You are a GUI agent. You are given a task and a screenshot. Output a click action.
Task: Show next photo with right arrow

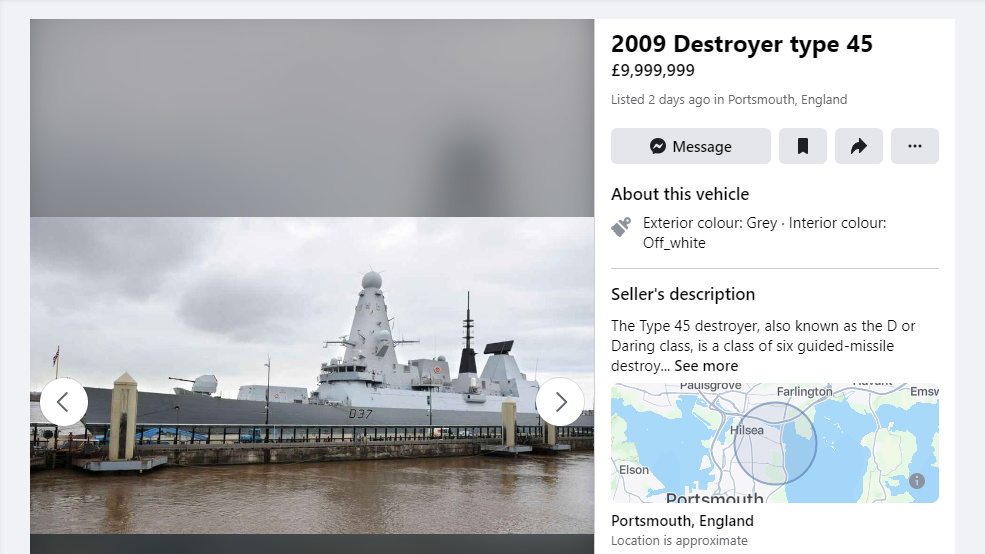pos(560,402)
